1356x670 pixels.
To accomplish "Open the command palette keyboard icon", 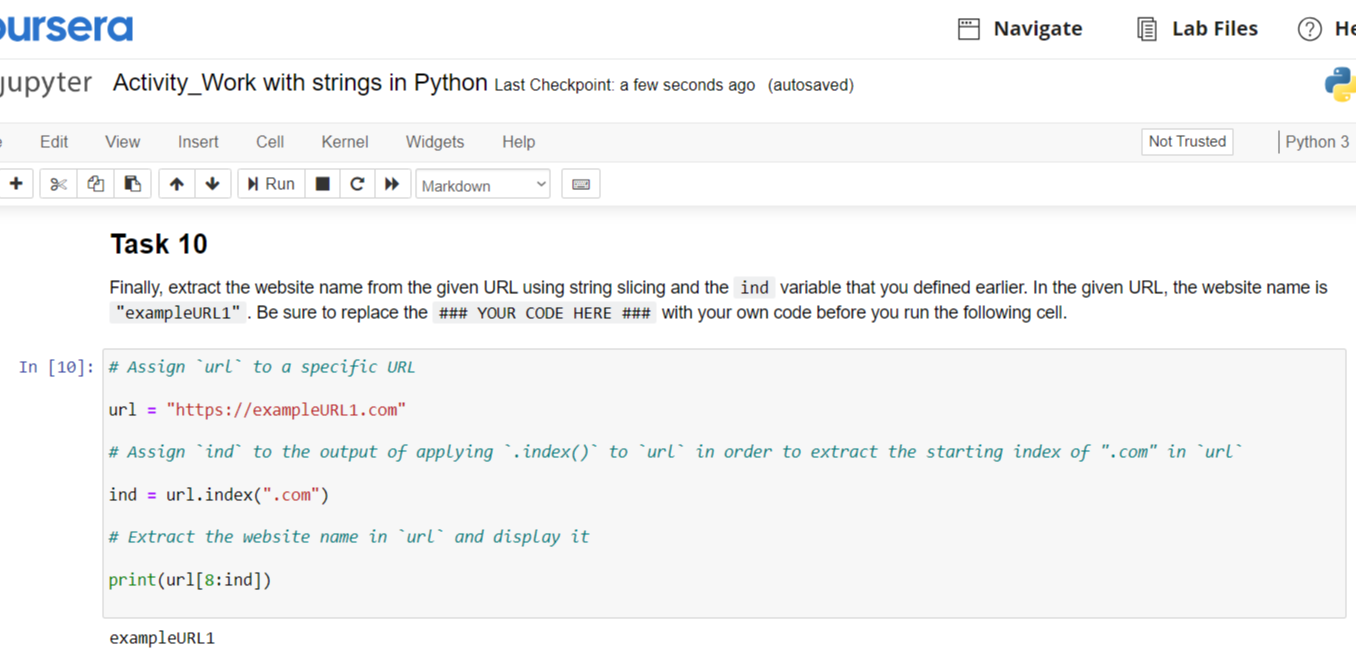I will point(581,184).
